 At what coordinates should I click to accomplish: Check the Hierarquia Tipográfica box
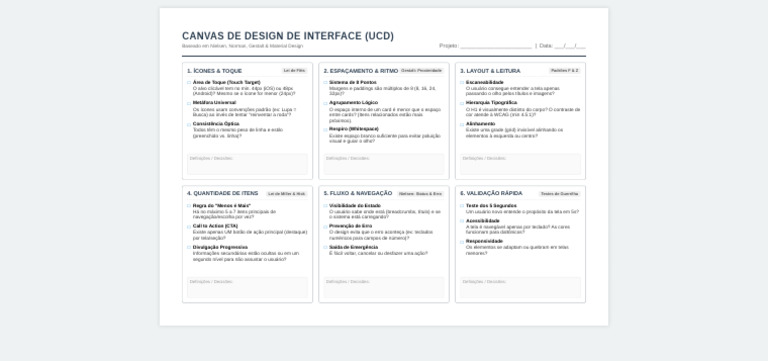[x=462, y=103]
